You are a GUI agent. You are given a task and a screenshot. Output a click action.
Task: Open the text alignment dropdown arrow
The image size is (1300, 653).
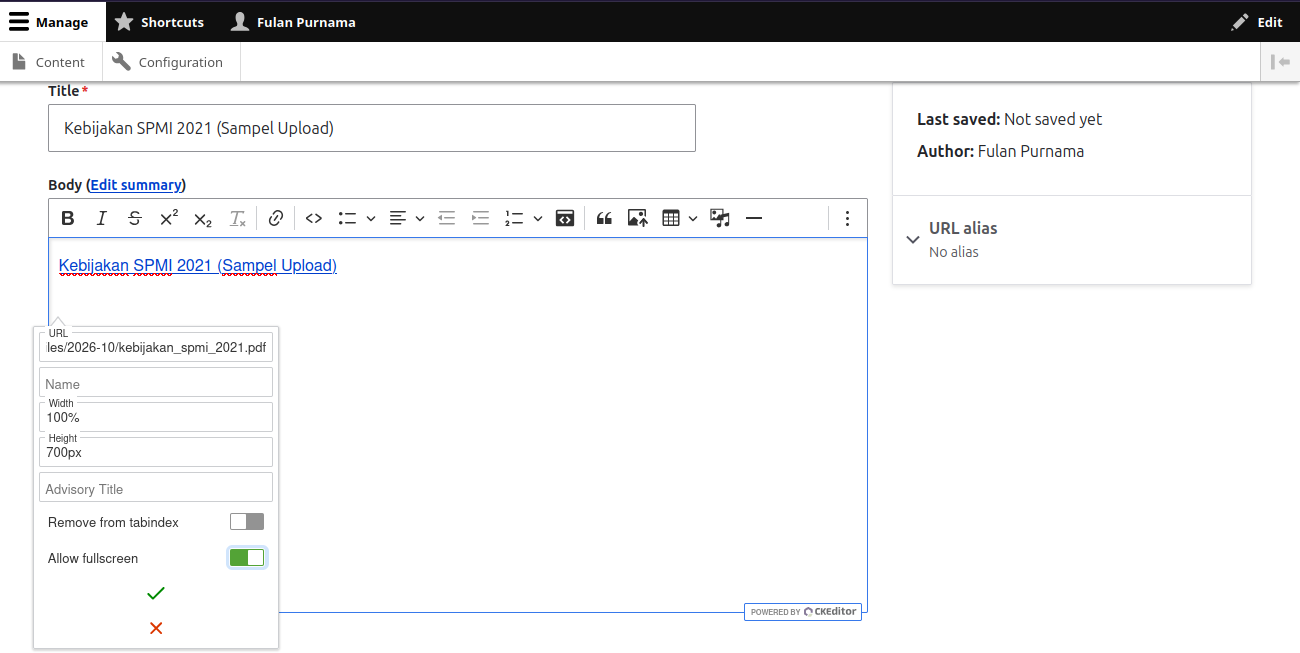(420, 218)
